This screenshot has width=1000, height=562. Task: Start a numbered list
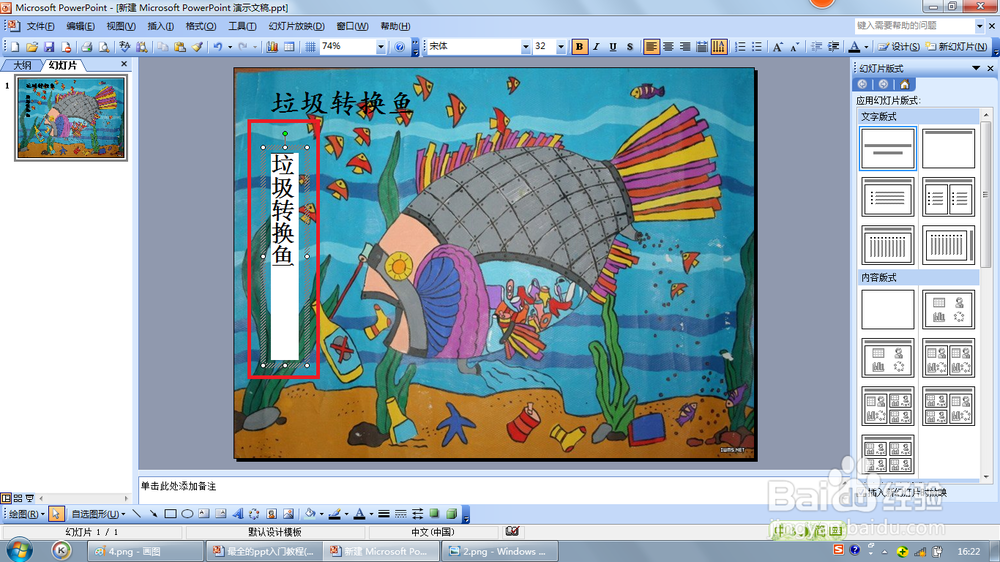tap(740, 47)
